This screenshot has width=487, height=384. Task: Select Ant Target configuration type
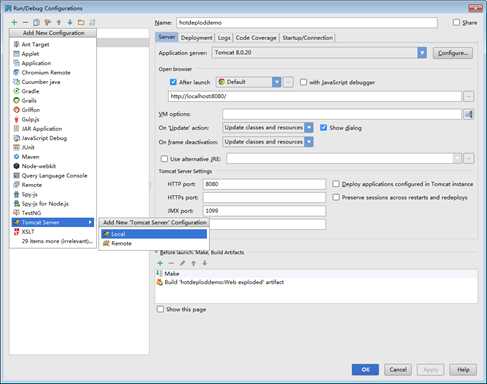pyautogui.click(x=53, y=44)
